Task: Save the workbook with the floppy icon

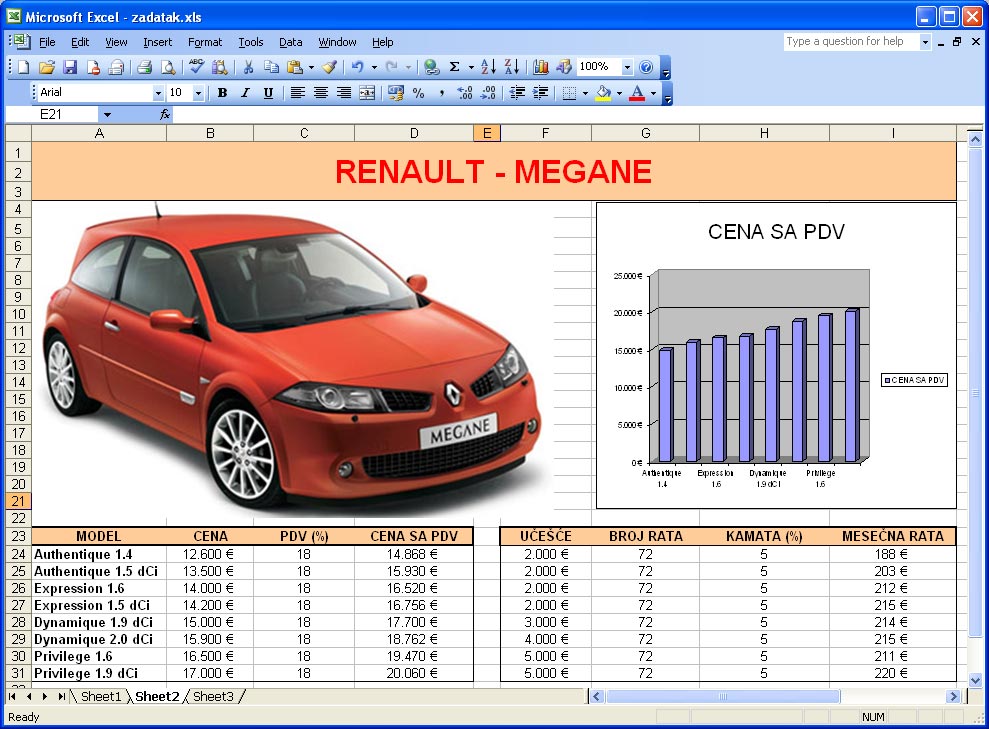Action: click(x=70, y=67)
